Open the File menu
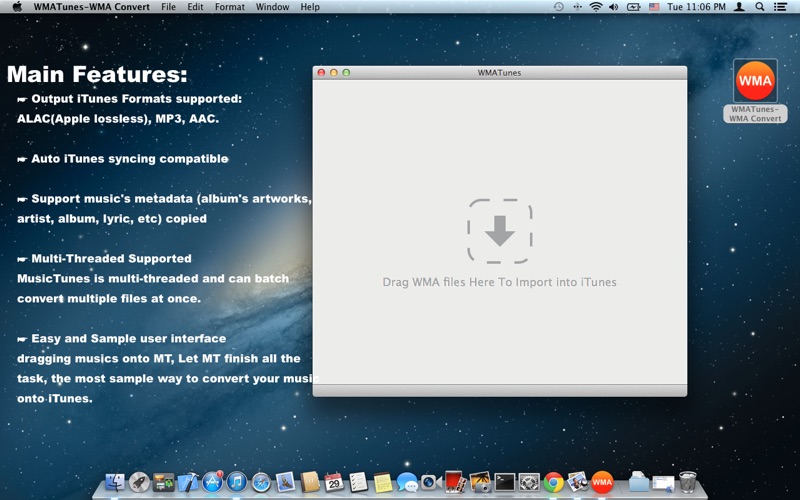Image resolution: width=800 pixels, height=500 pixels. 168,7
